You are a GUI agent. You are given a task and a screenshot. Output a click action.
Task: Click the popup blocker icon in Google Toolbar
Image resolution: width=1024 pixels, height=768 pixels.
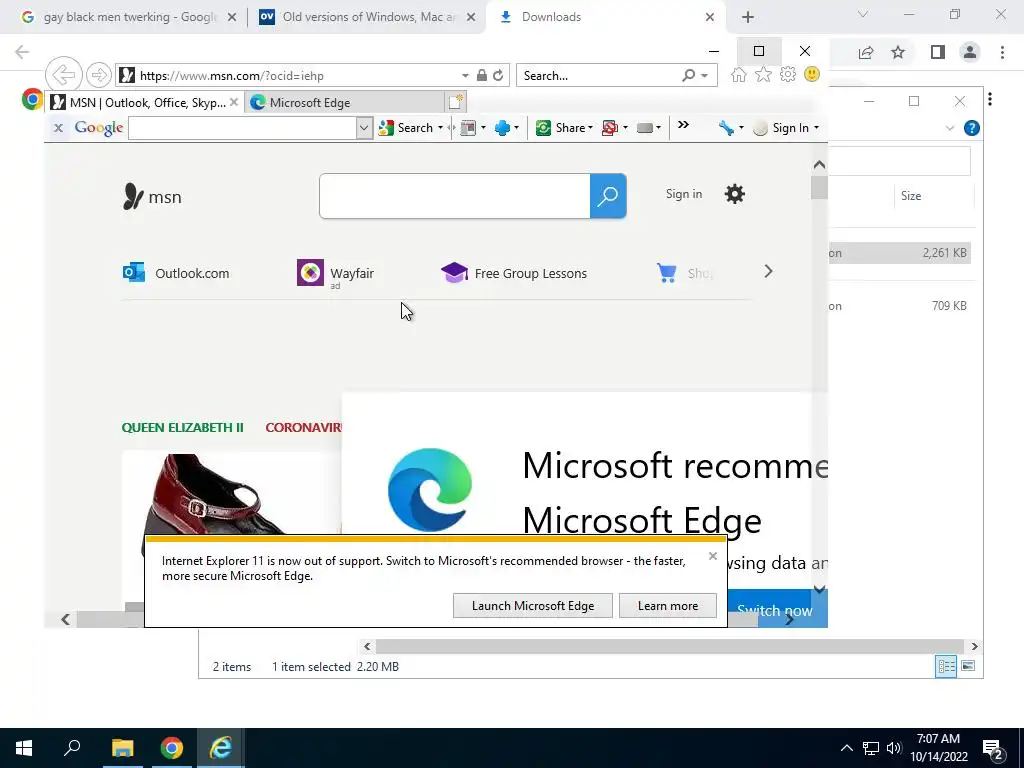610,128
